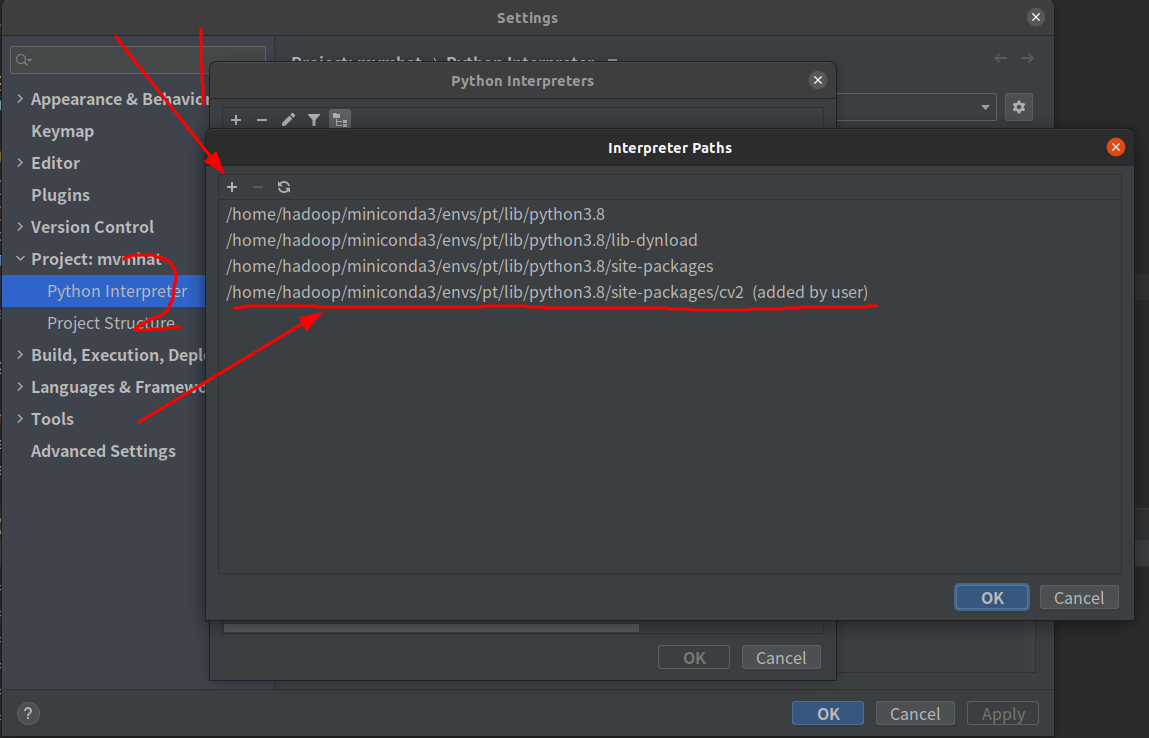The width and height of the screenshot is (1149, 738).
Task: Collapse the Project: mvmnat section
Action: pyautogui.click(x=20, y=259)
